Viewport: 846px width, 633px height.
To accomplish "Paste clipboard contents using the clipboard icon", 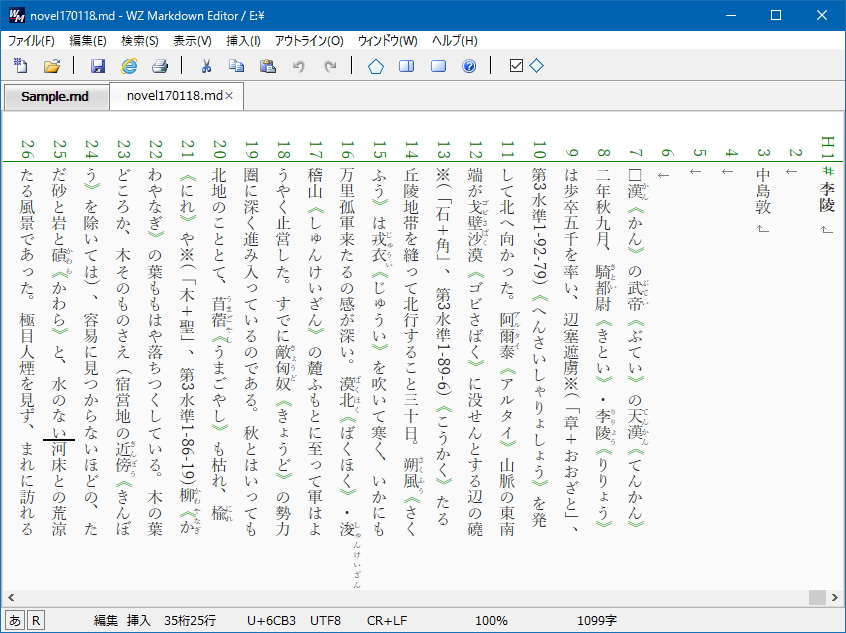I will point(268,66).
